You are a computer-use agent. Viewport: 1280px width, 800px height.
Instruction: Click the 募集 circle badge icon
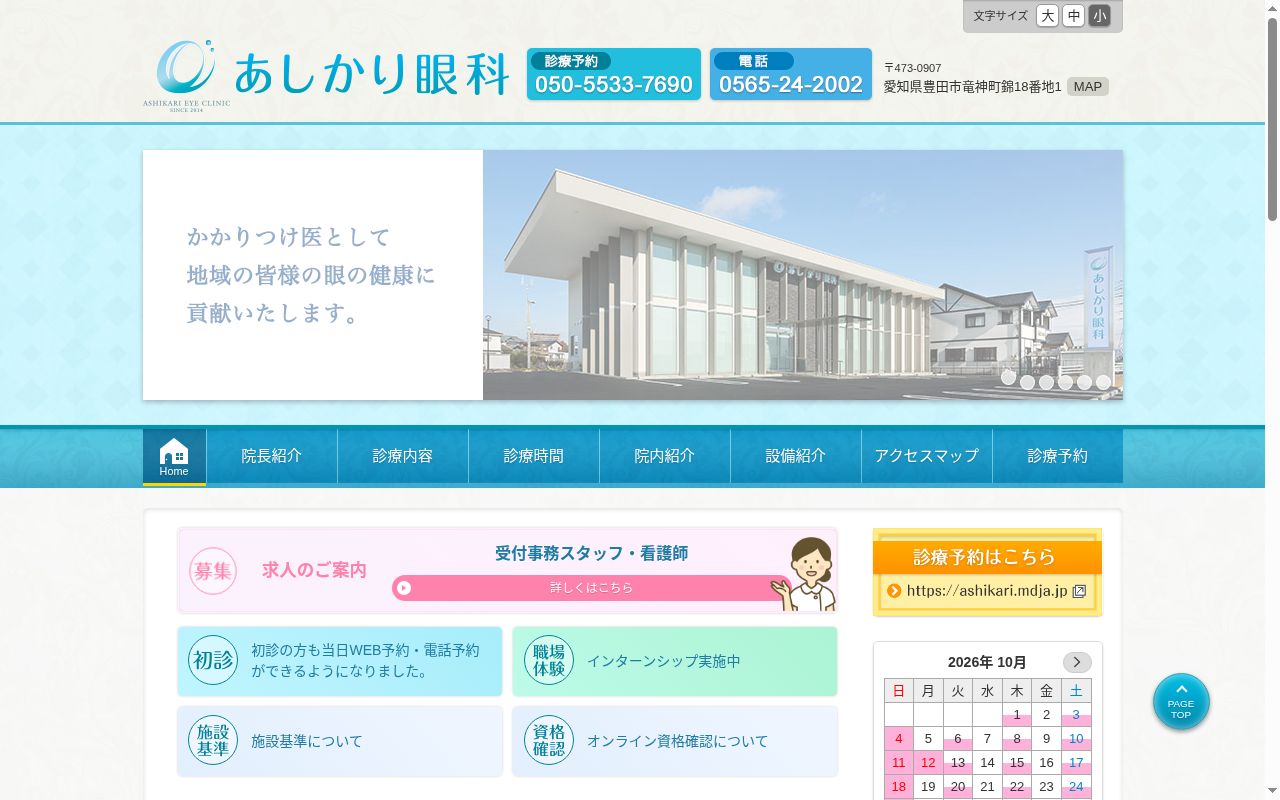click(x=213, y=571)
